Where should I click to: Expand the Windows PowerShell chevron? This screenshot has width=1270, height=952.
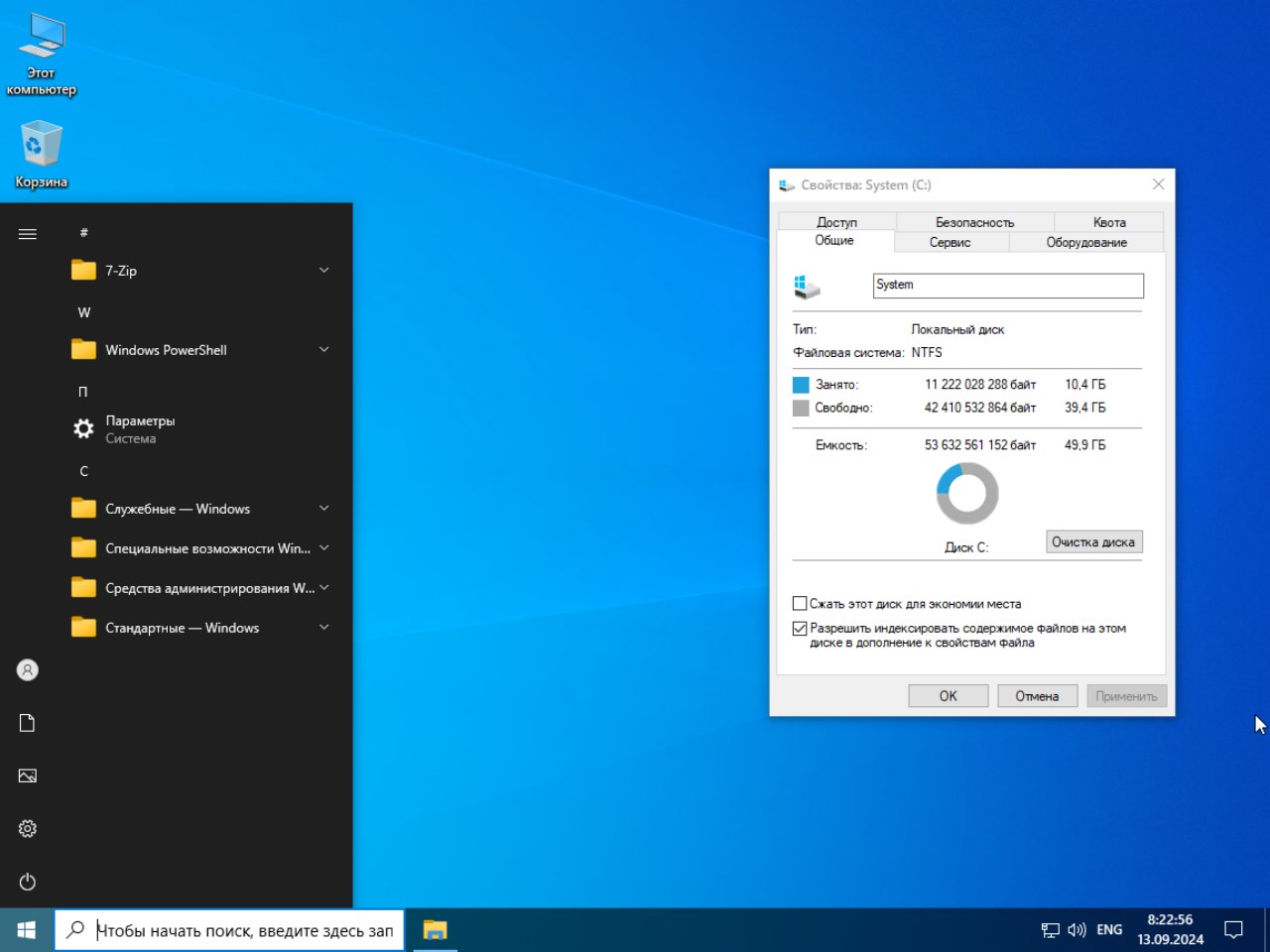pyautogui.click(x=323, y=350)
